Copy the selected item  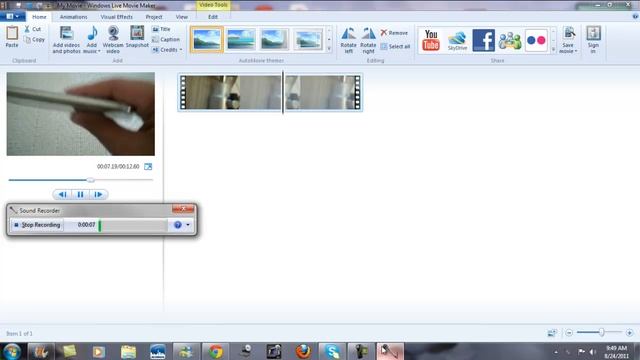tap(34, 40)
